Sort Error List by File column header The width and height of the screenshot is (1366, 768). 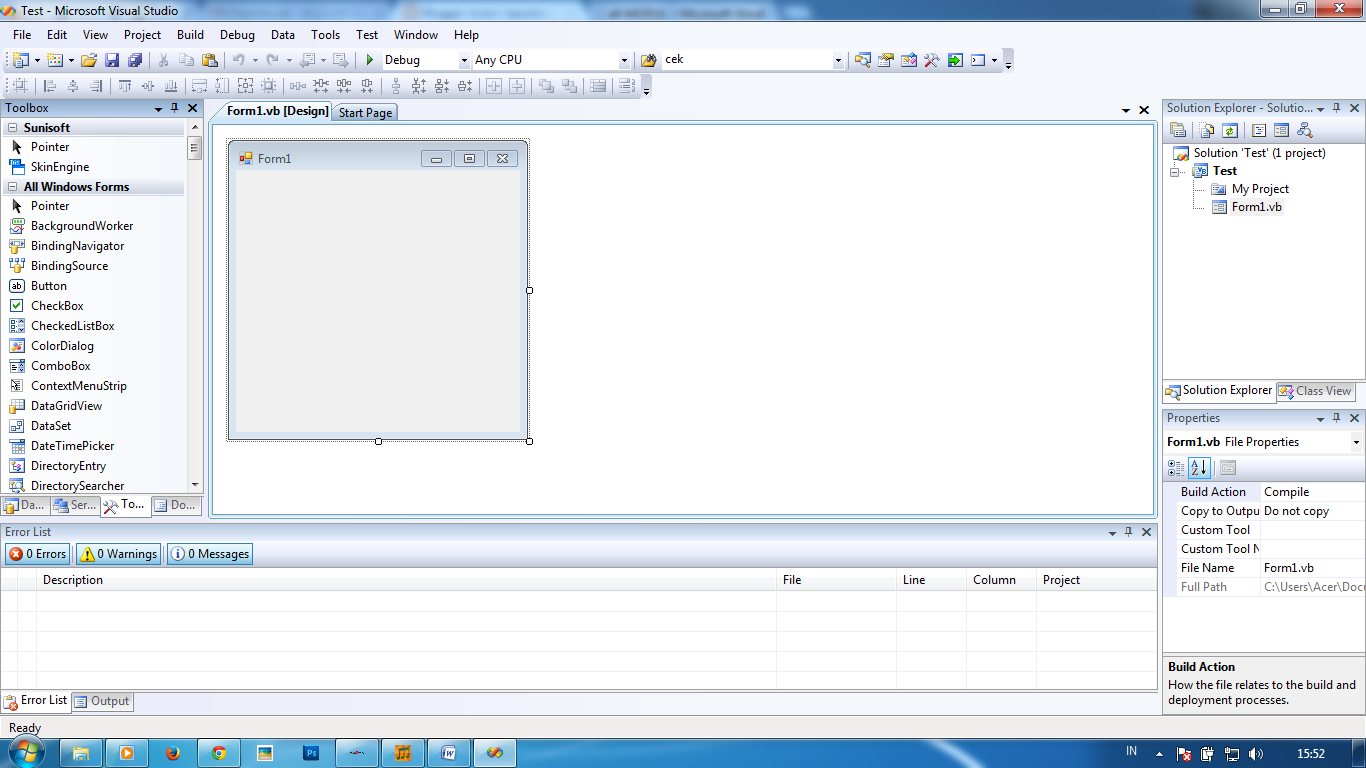836,580
